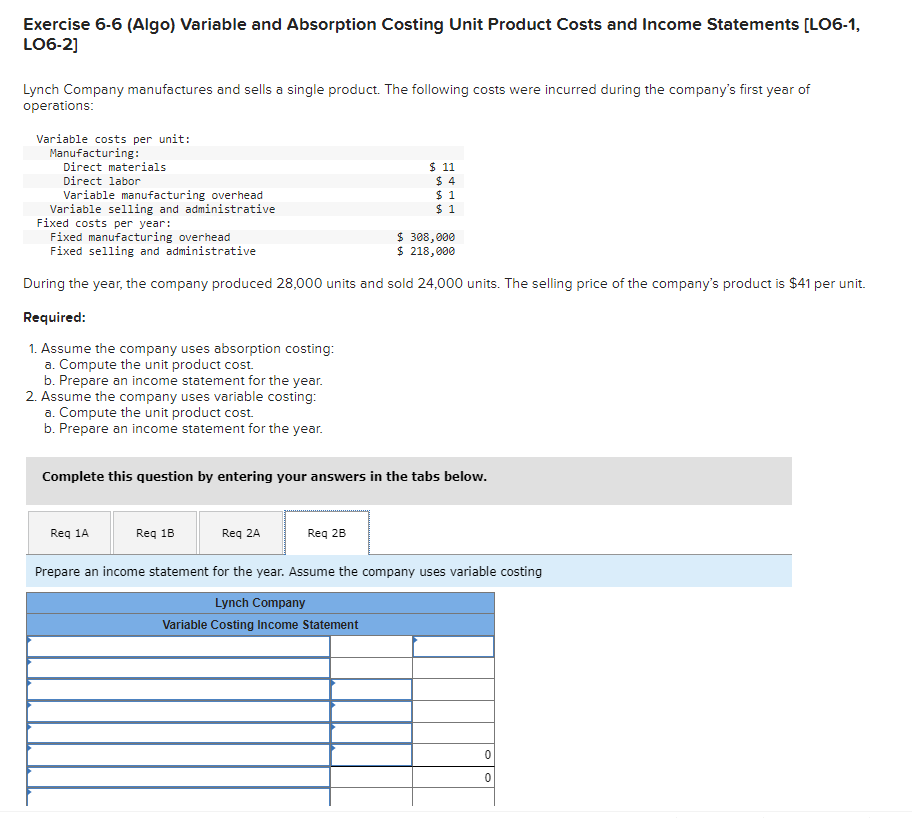The image size is (912, 818).
Task: Click the first middle-column amount input cell
Action: (370, 645)
